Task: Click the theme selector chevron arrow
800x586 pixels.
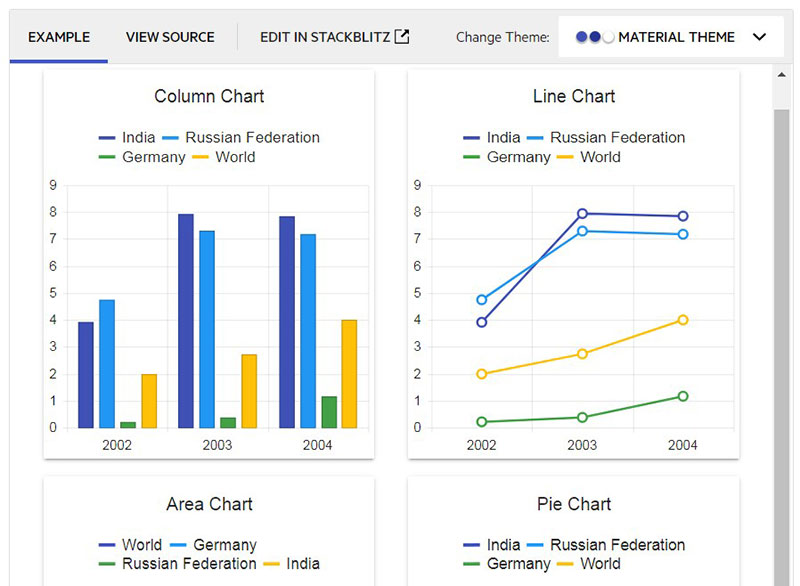Action: click(759, 37)
